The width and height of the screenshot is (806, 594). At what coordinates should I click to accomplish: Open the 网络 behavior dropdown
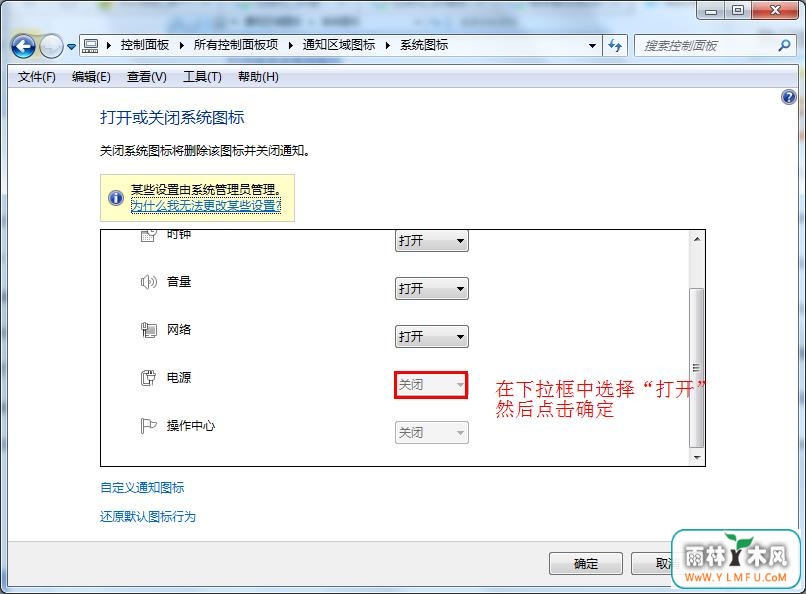click(x=431, y=337)
